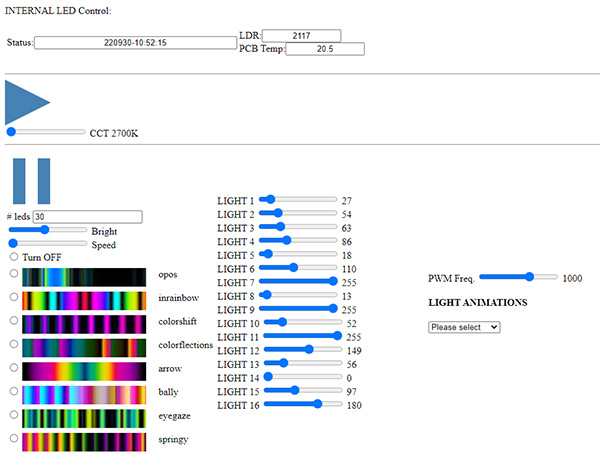Click the LIGHT 7 brightness slider

[x=299, y=281]
